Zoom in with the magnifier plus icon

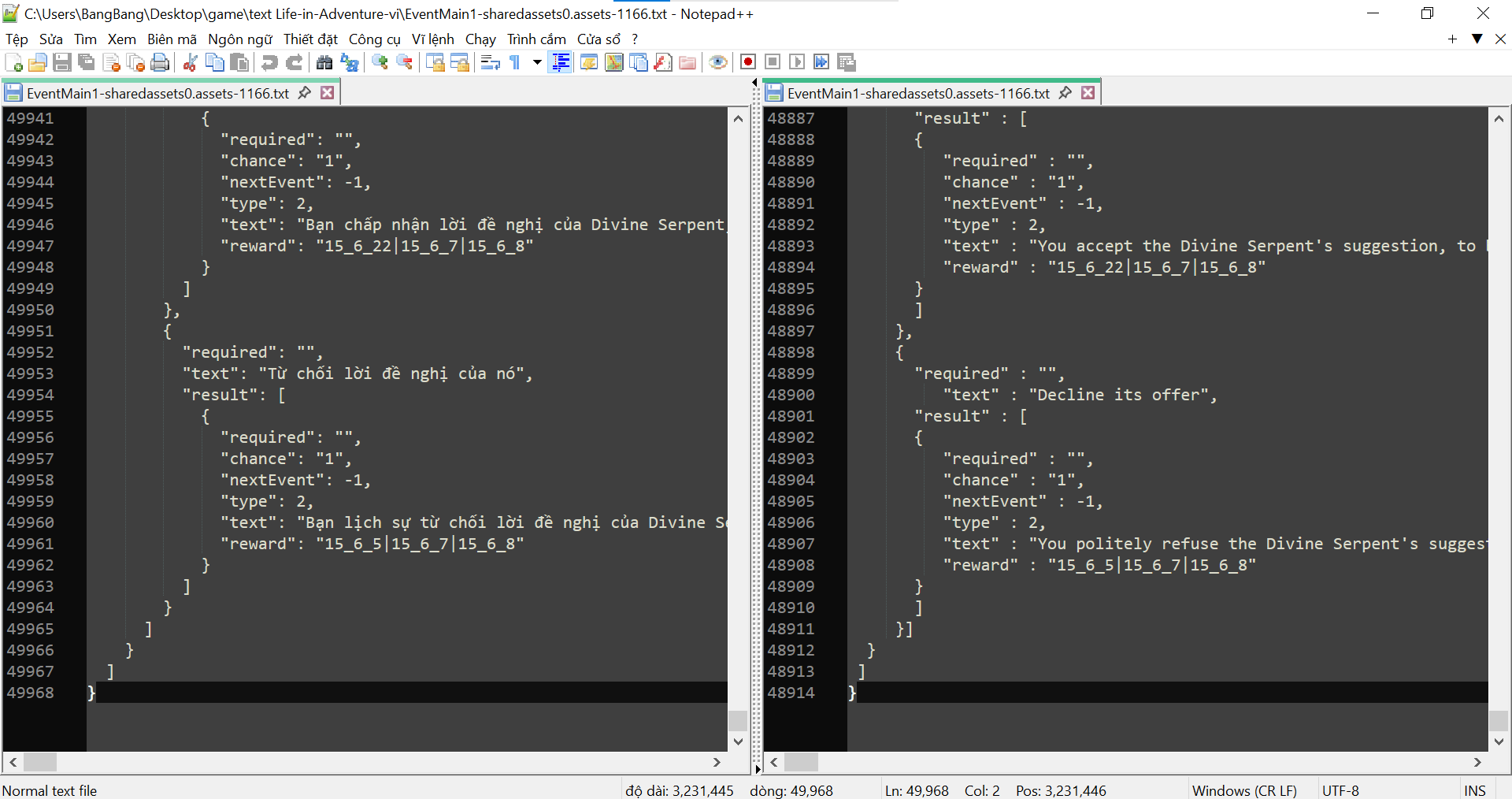[x=380, y=62]
